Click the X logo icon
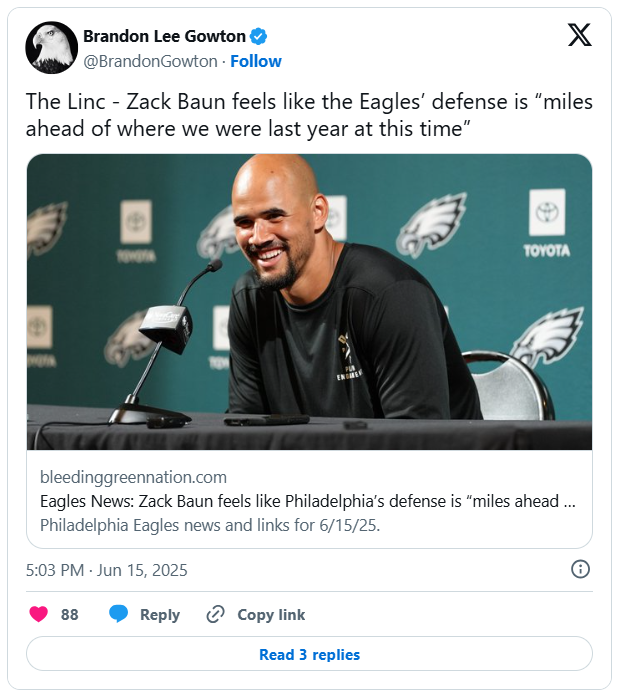This screenshot has height=696, width=619. point(579,36)
